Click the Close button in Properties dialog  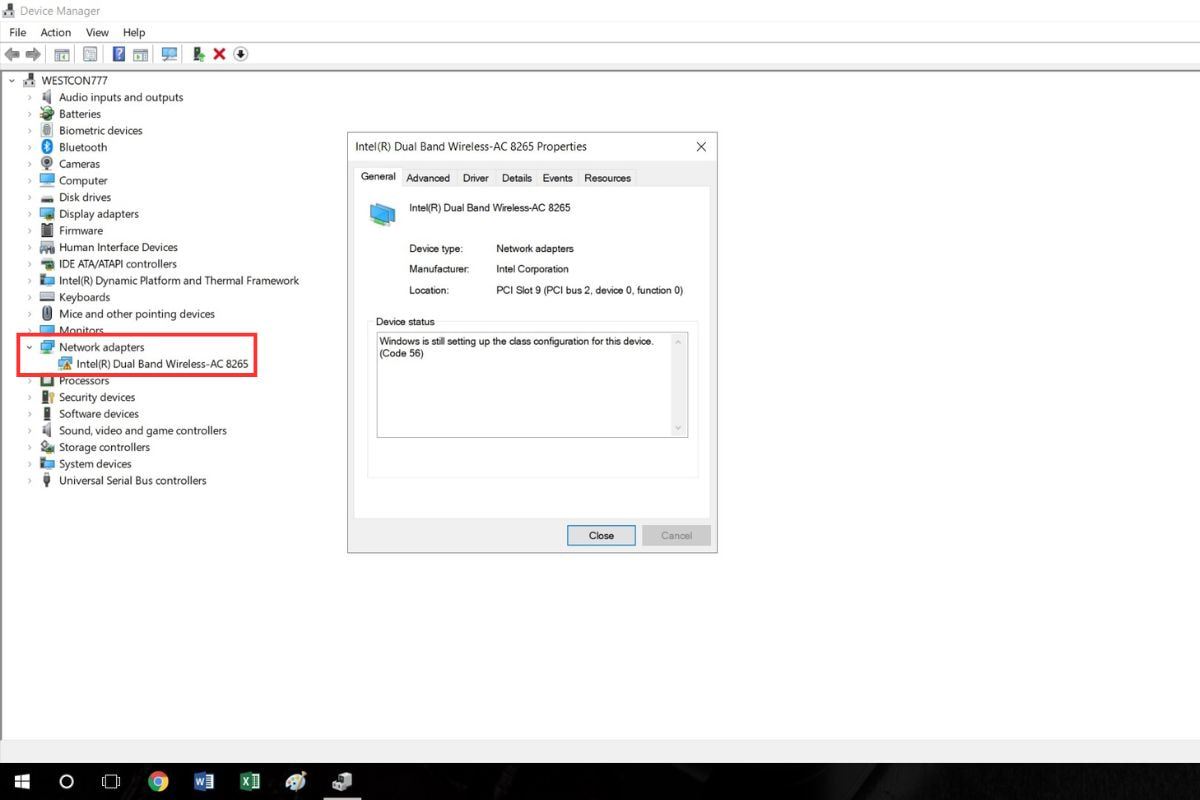601,535
